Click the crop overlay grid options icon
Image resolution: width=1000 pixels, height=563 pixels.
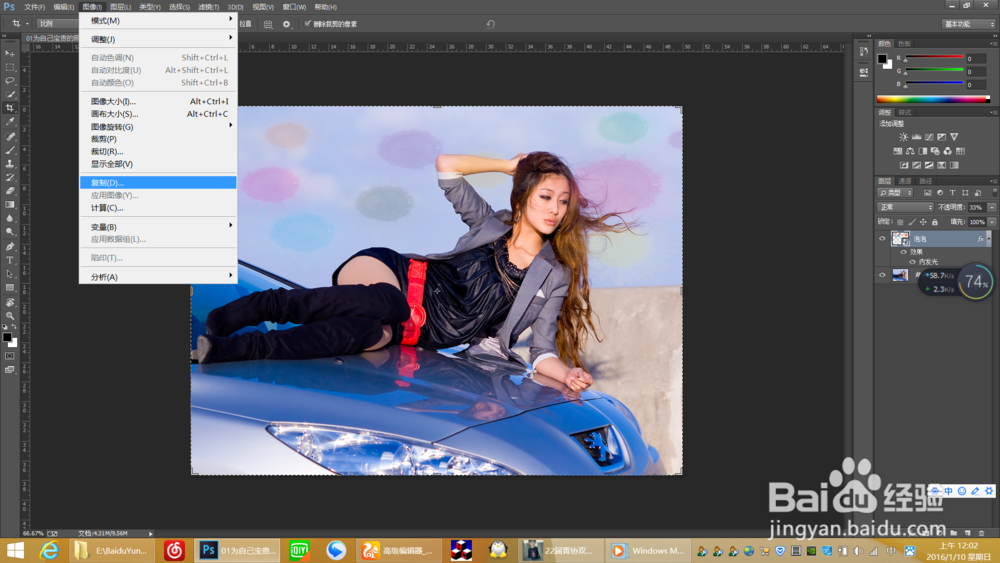tap(268, 24)
